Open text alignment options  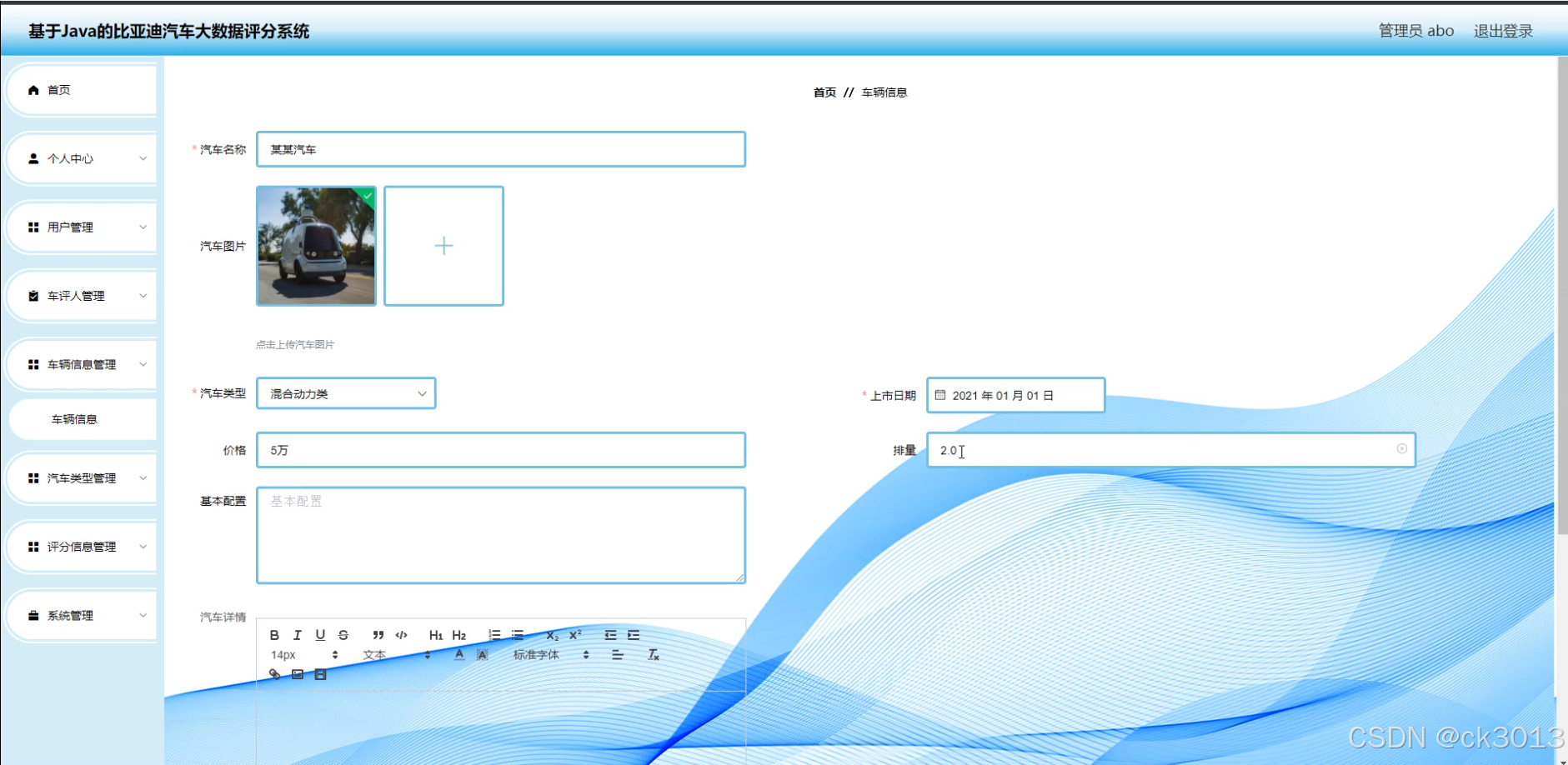tap(618, 655)
